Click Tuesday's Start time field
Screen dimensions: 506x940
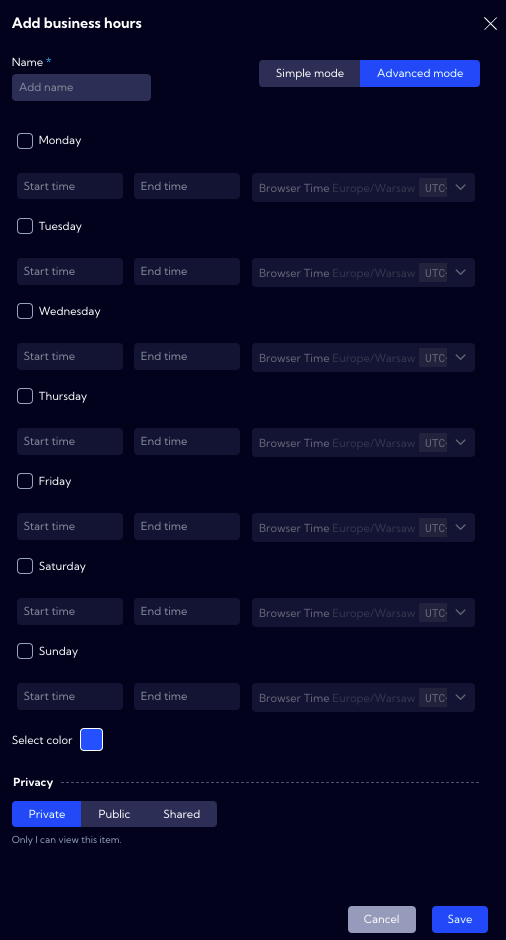coord(70,272)
